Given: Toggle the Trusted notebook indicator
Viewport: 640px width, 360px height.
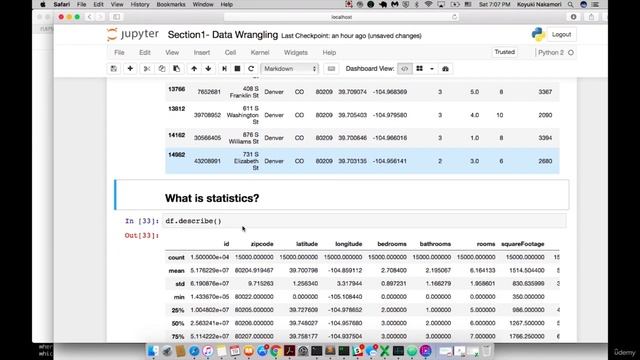Looking at the screenshot, I should [x=504, y=52].
